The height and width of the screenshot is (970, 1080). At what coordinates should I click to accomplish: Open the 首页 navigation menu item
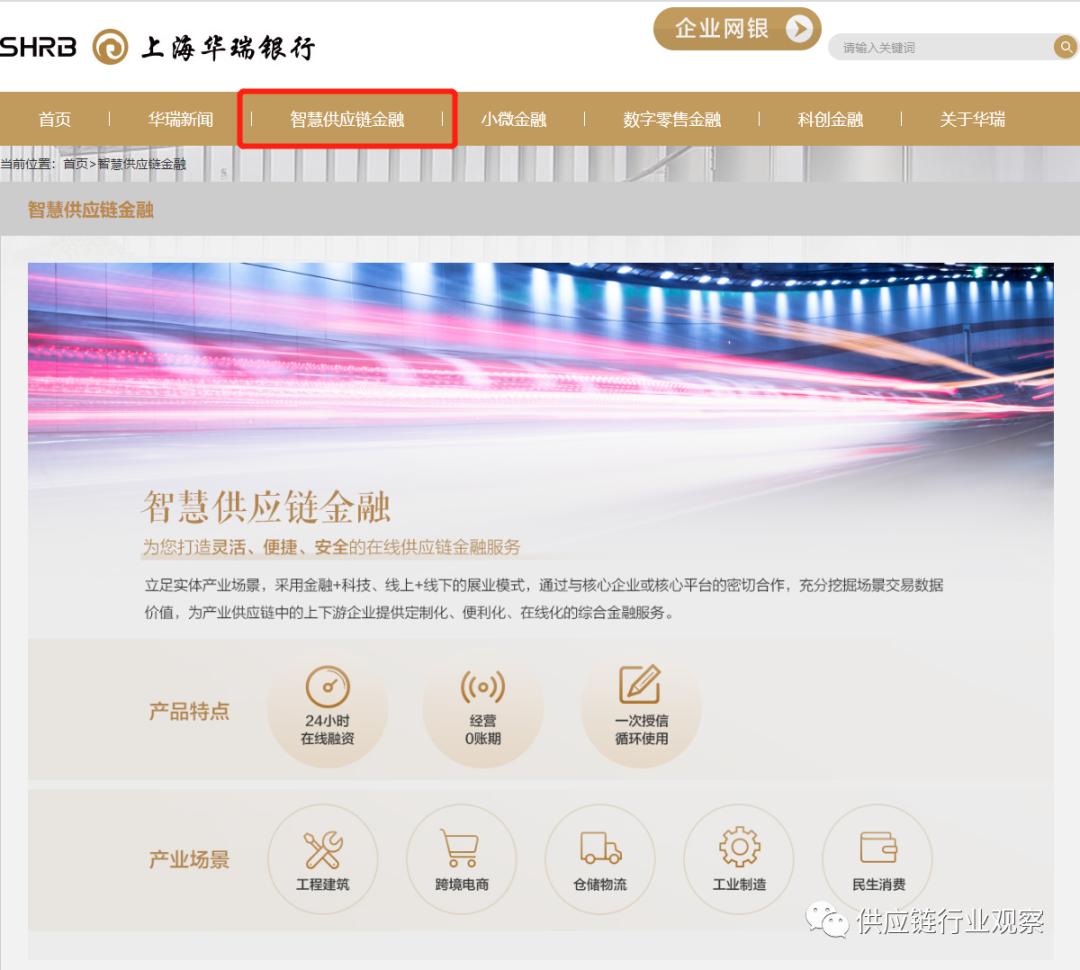pos(54,119)
